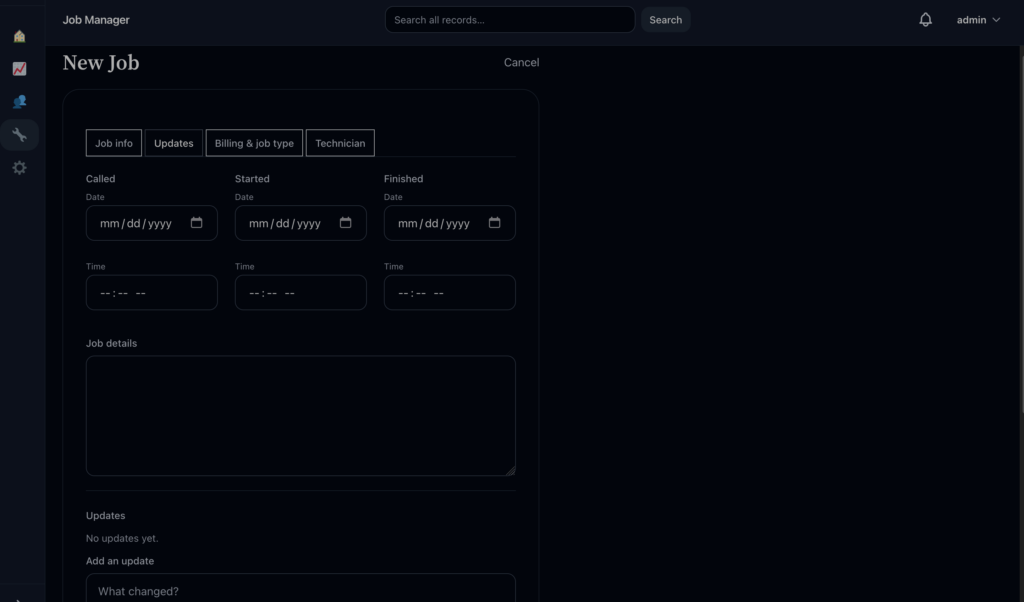Click the notifications bell icon
The width and height of the screenshot is (1024, 602).
925,20
